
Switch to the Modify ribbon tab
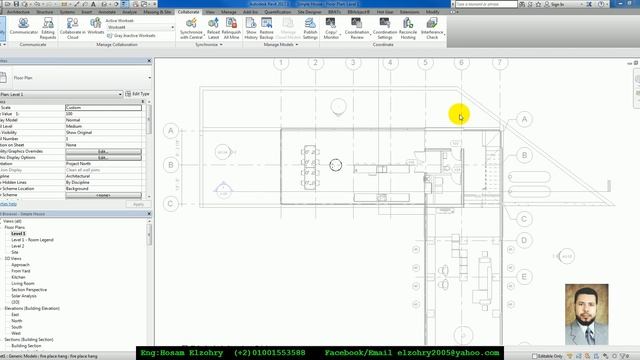433,12
